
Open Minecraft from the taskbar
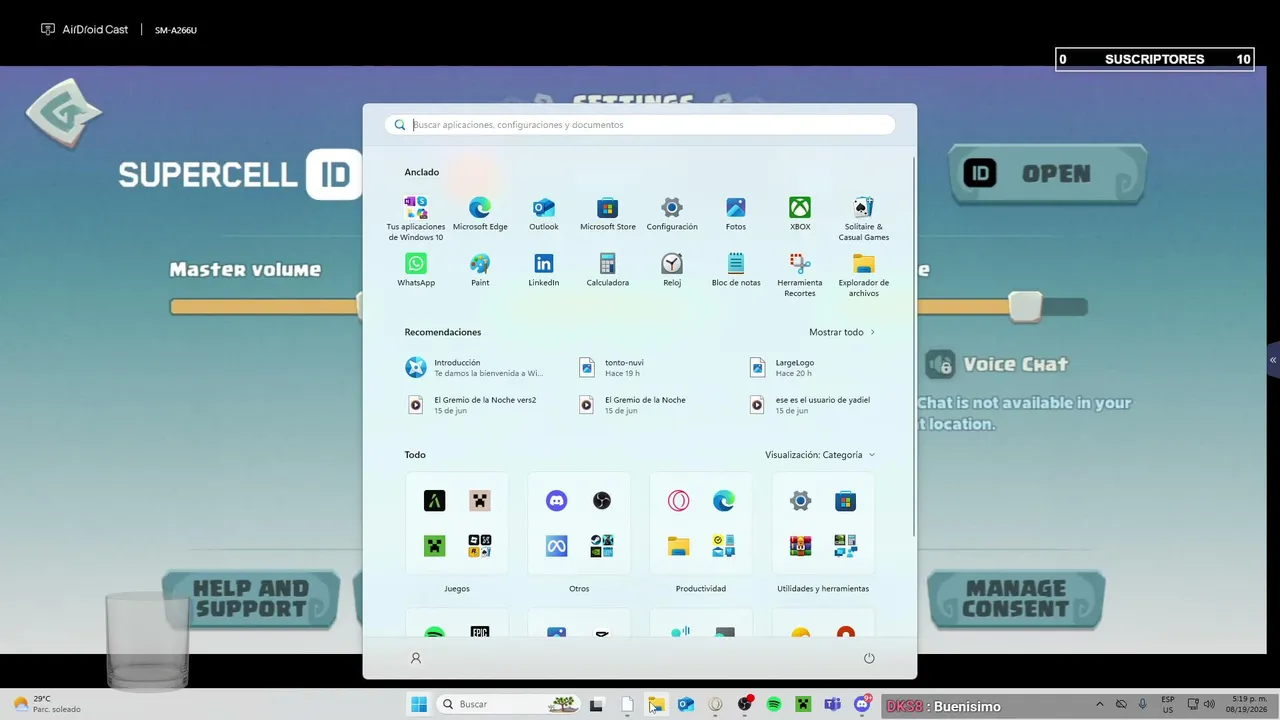click(803, 704)
